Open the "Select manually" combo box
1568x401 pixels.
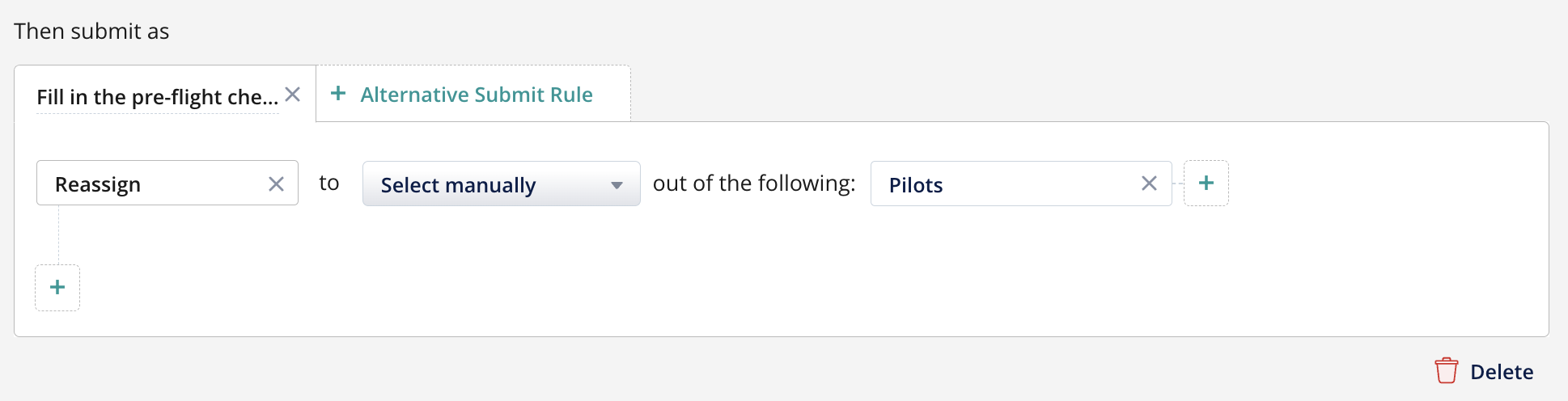pyautogui.click(x=485, y=184)
